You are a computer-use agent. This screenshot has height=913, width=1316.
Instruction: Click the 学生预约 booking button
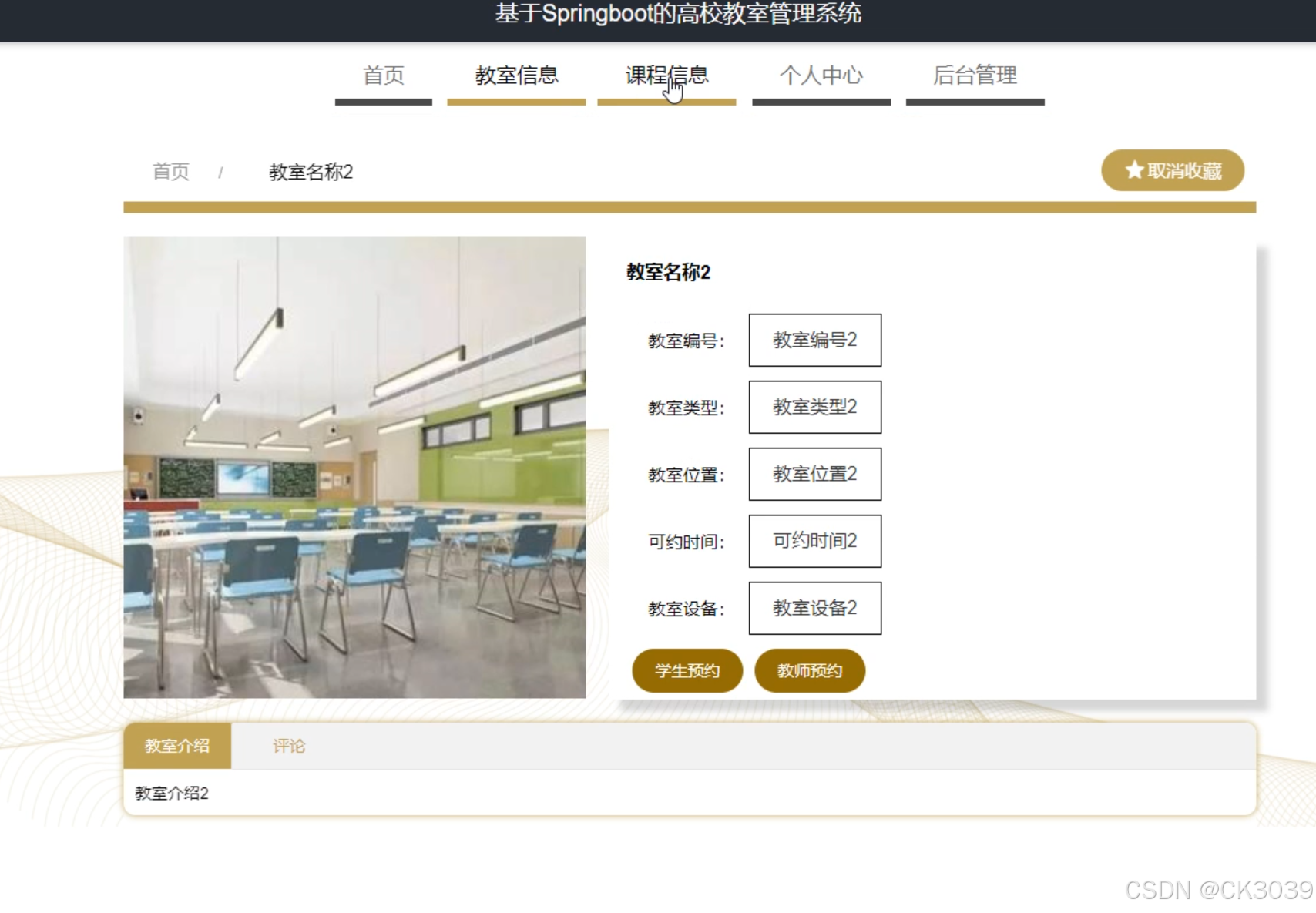coord(686,670)
